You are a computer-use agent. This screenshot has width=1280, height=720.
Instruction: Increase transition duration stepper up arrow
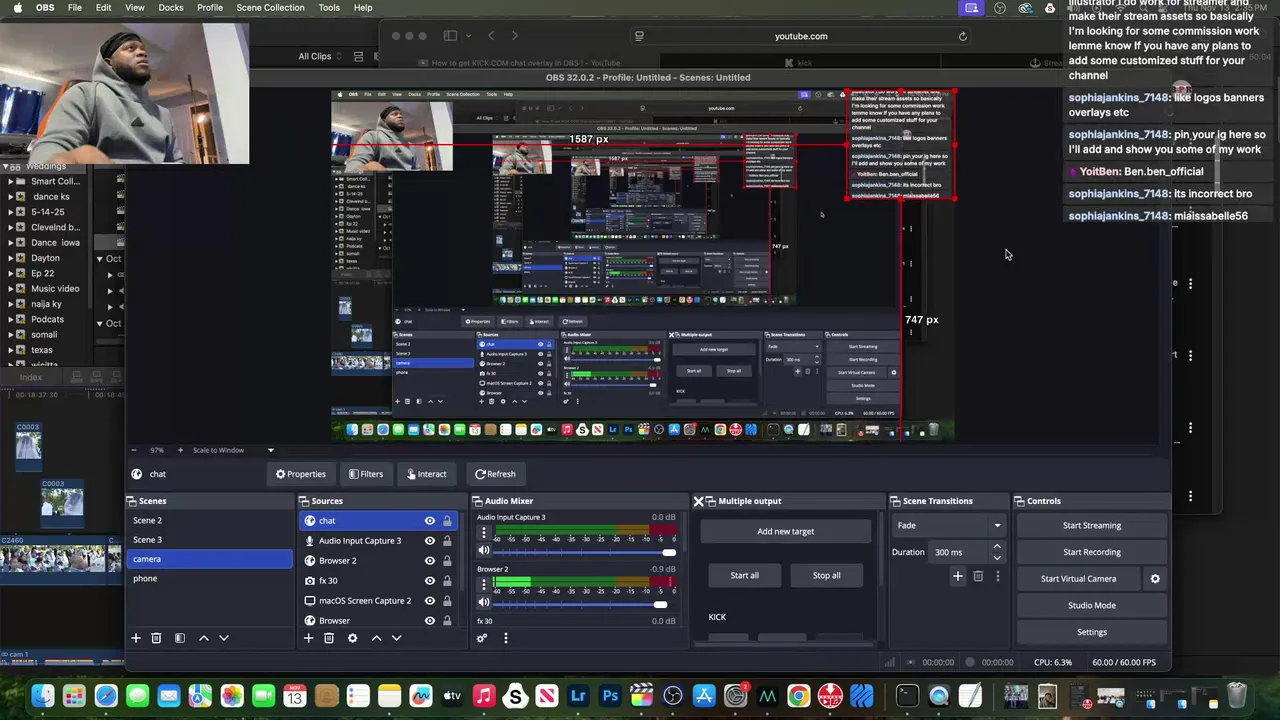tap(997, 547)
